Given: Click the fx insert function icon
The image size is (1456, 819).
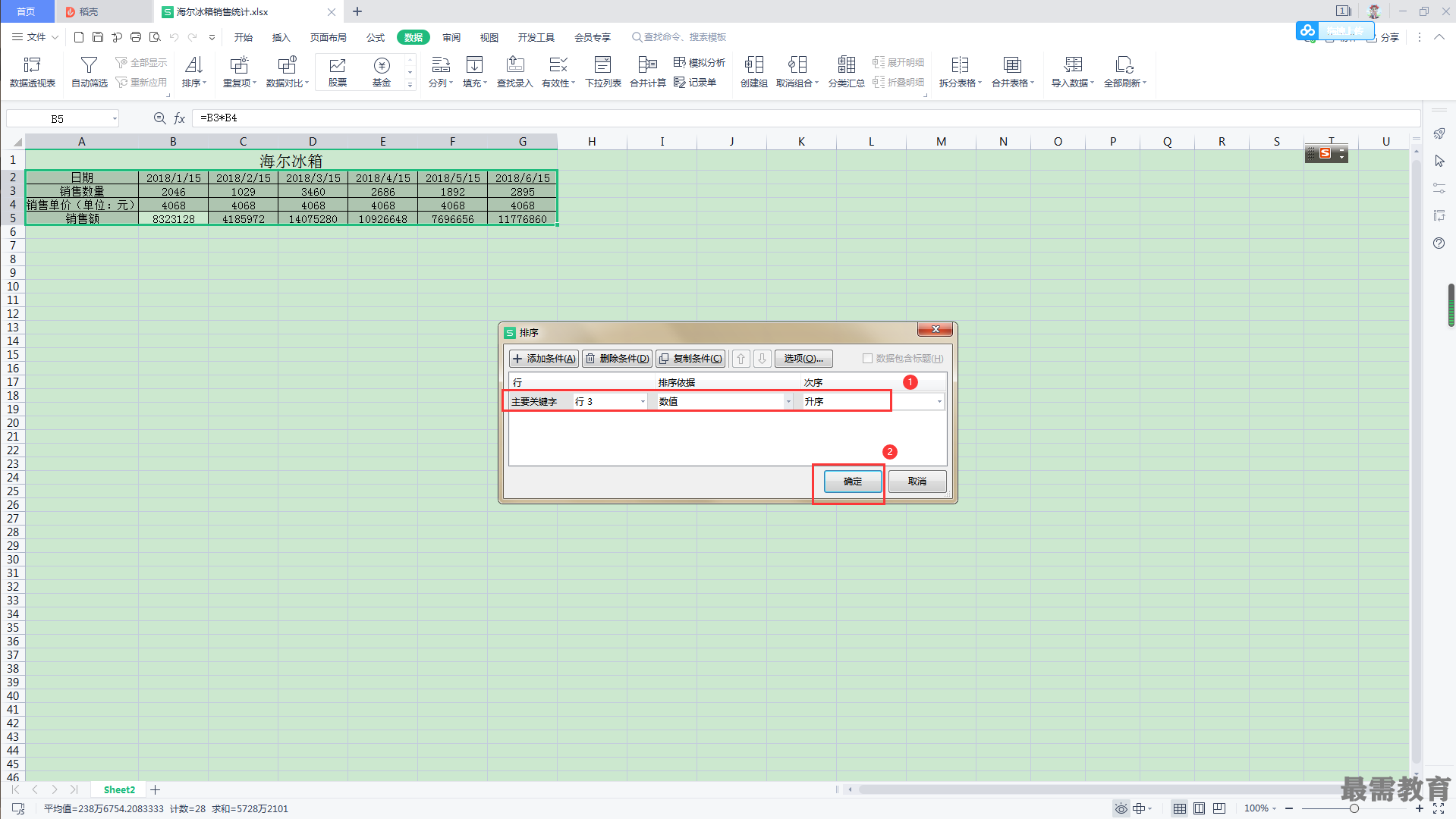Looking at the screenshot, I should pos(180,118).
